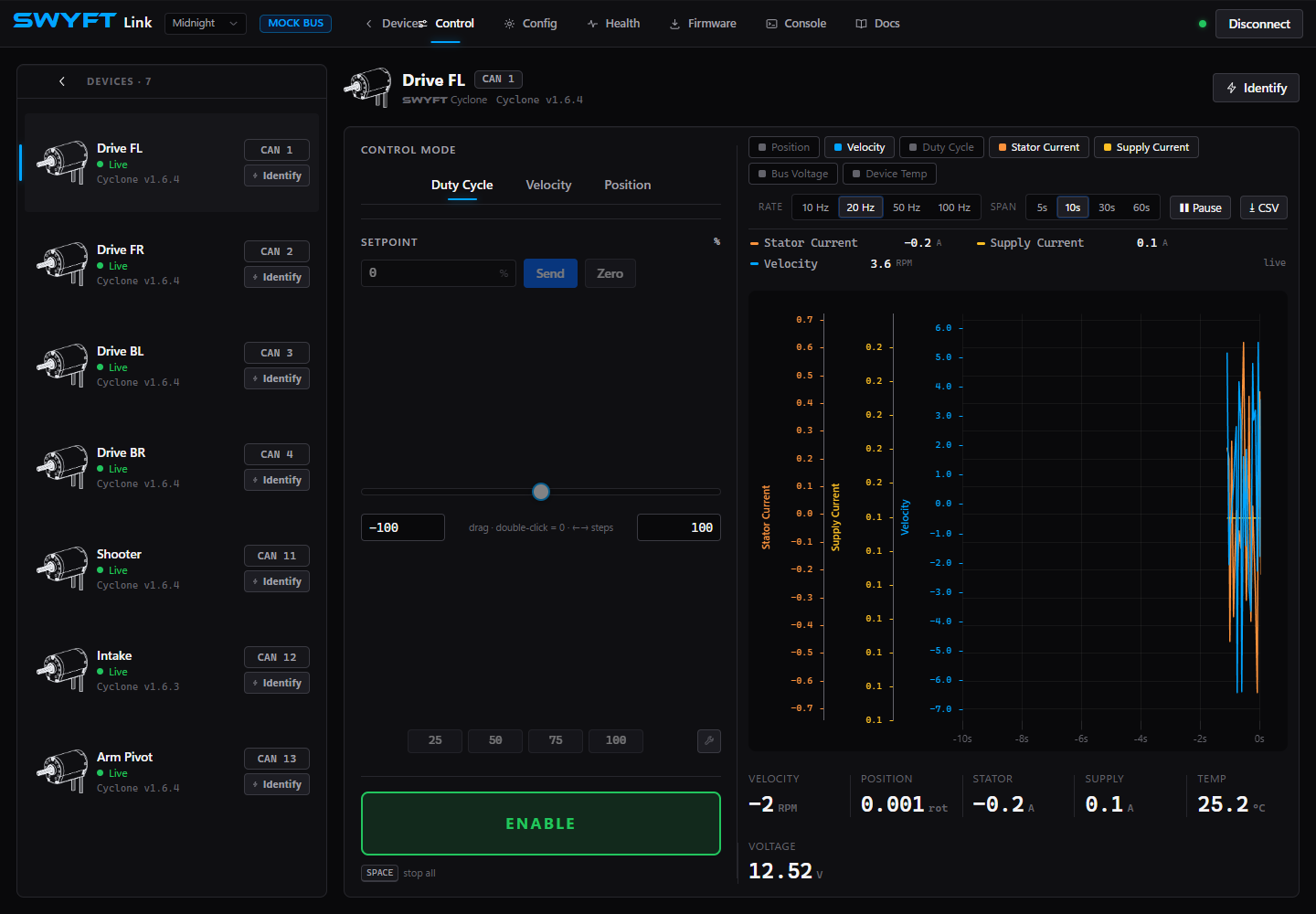Send the duty cycle setpoint
The height and width of the screenshot is (914, 1316).
click(x=550, y=273)
